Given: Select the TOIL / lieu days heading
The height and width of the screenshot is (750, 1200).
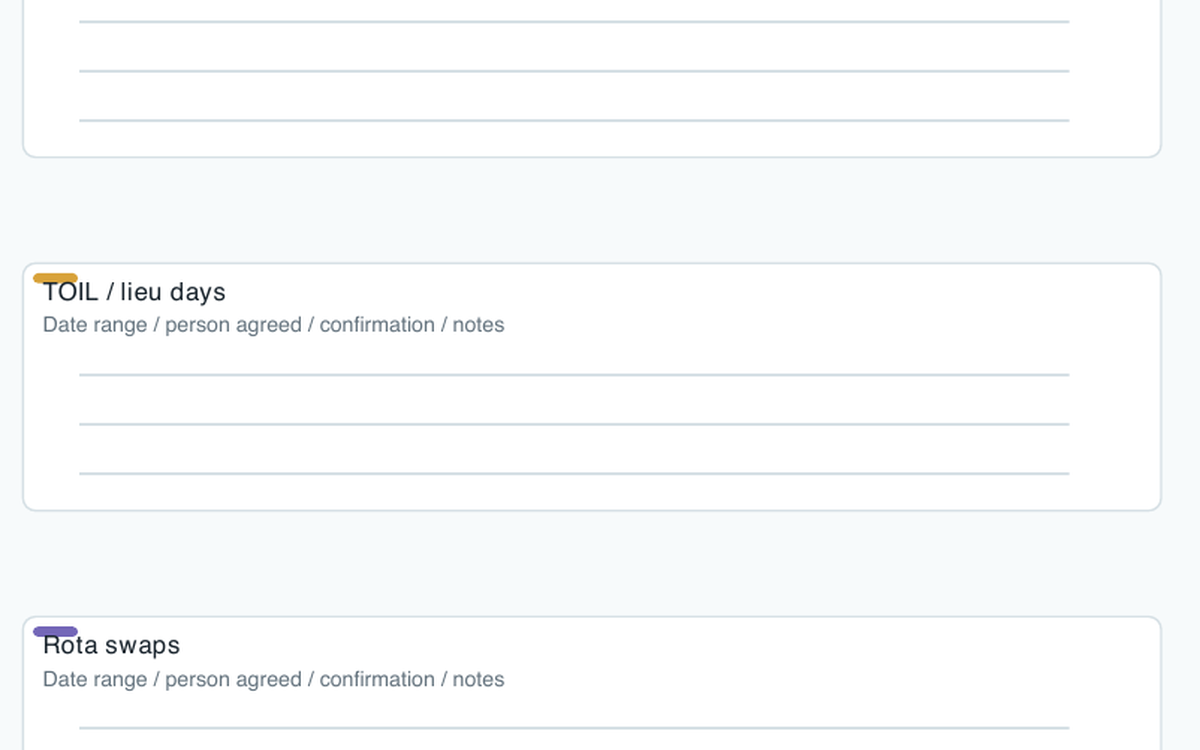Looking at the screenshot, I should [x=134, y=292].
